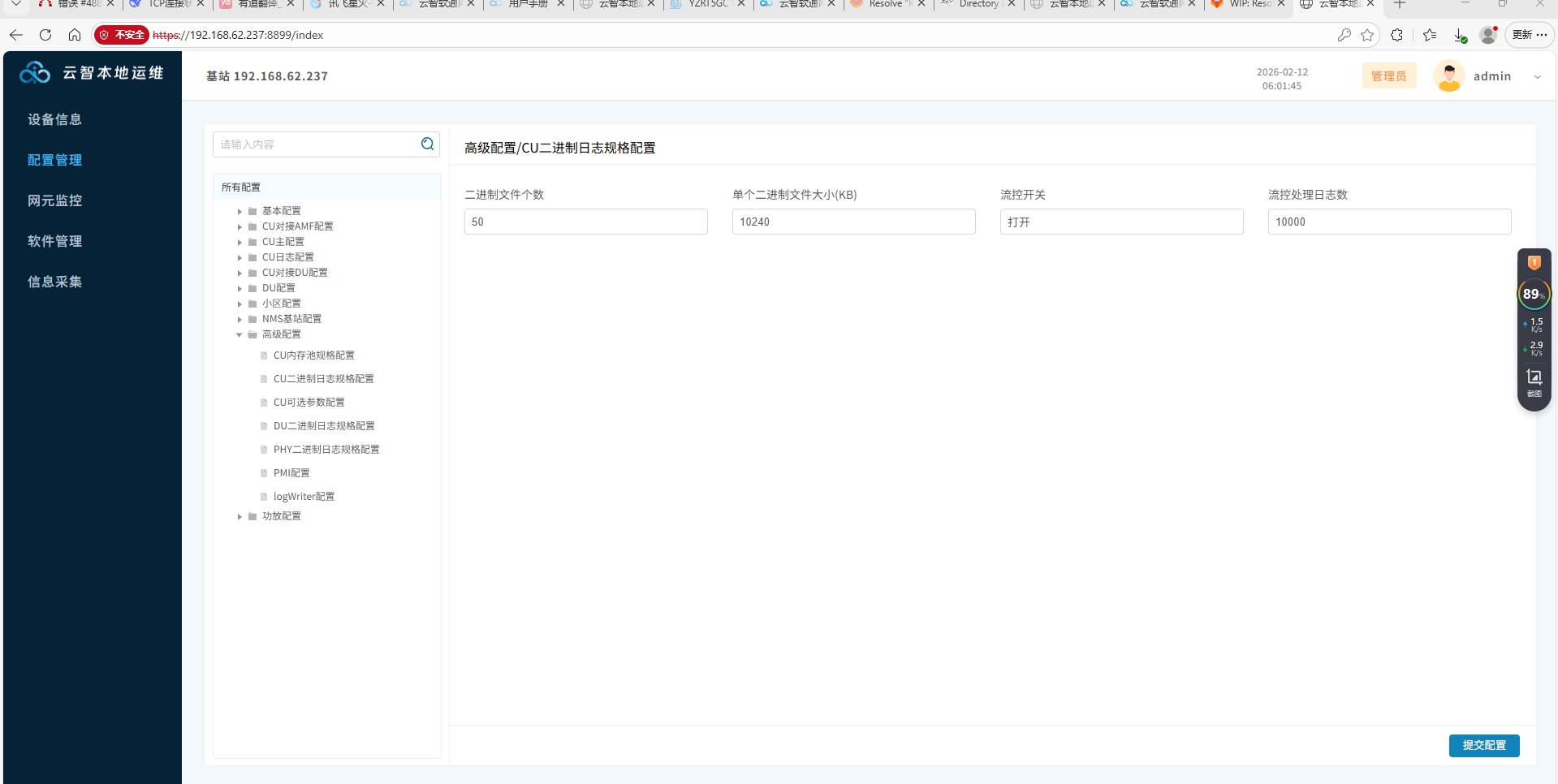Image resolution: width=1558 pixels, height=784 pixels.
Task: Click the favorites star icon in address bar
Action: (x=1367, y=35)
